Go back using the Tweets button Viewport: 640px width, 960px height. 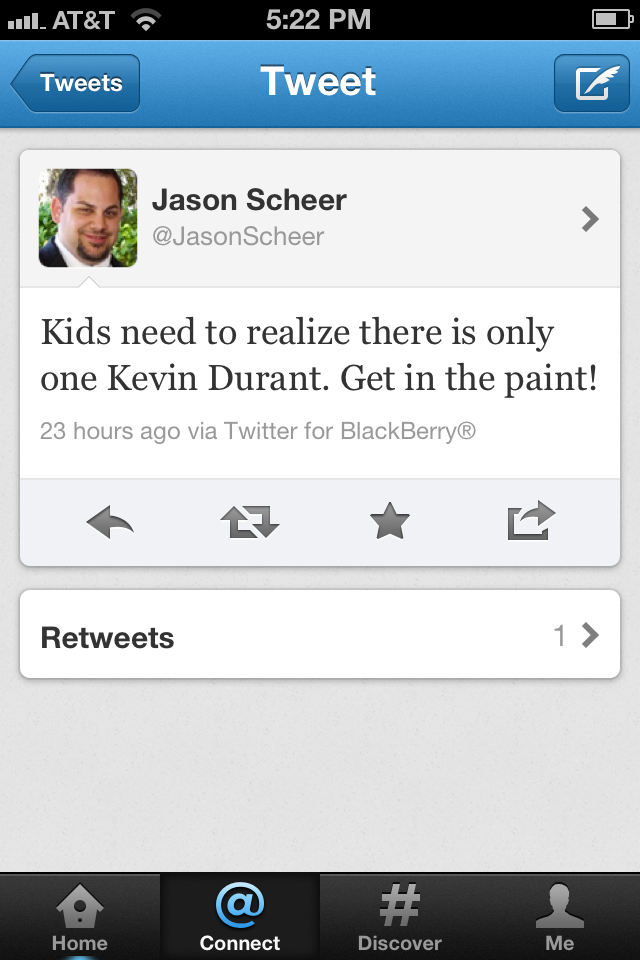[x=75, y=83]
